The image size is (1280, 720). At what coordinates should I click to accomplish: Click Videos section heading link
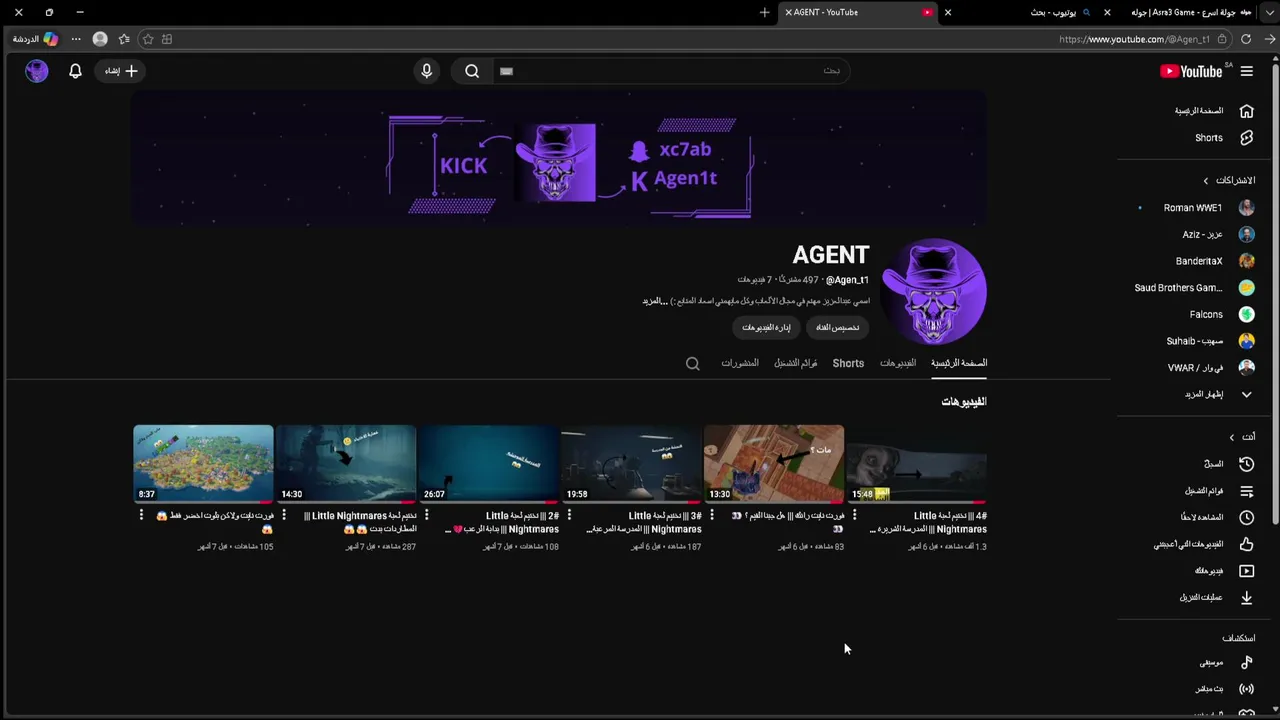(x=964, y=402)
